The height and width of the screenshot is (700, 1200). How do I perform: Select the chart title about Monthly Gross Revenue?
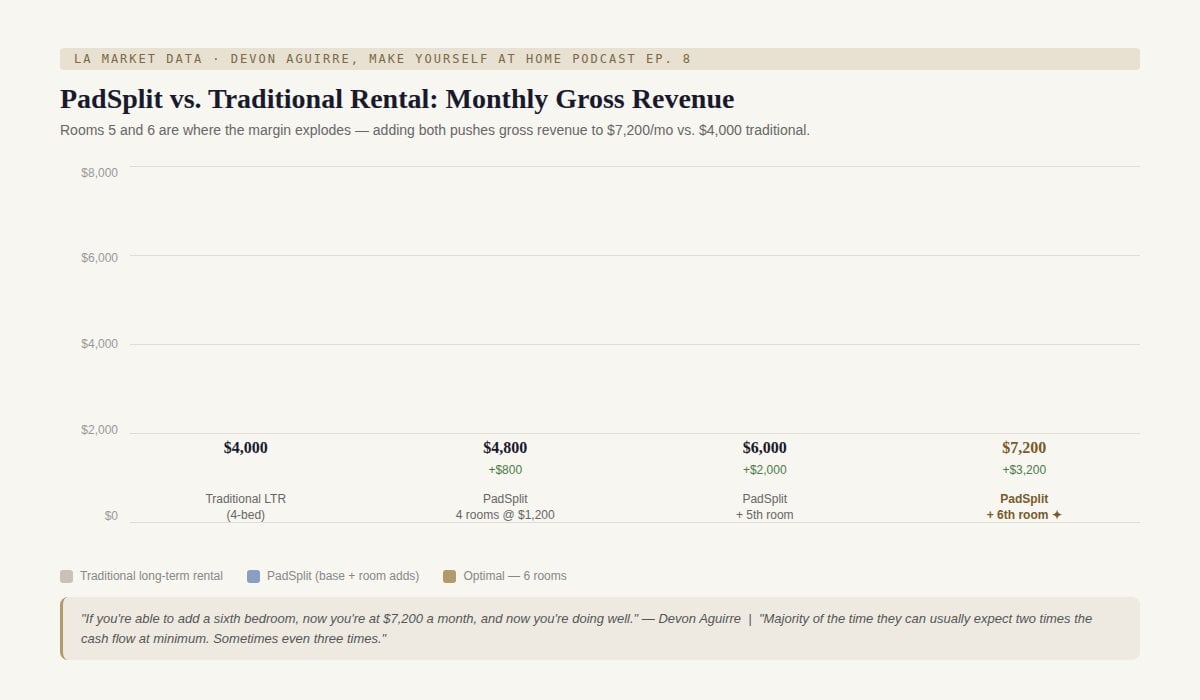397,99
